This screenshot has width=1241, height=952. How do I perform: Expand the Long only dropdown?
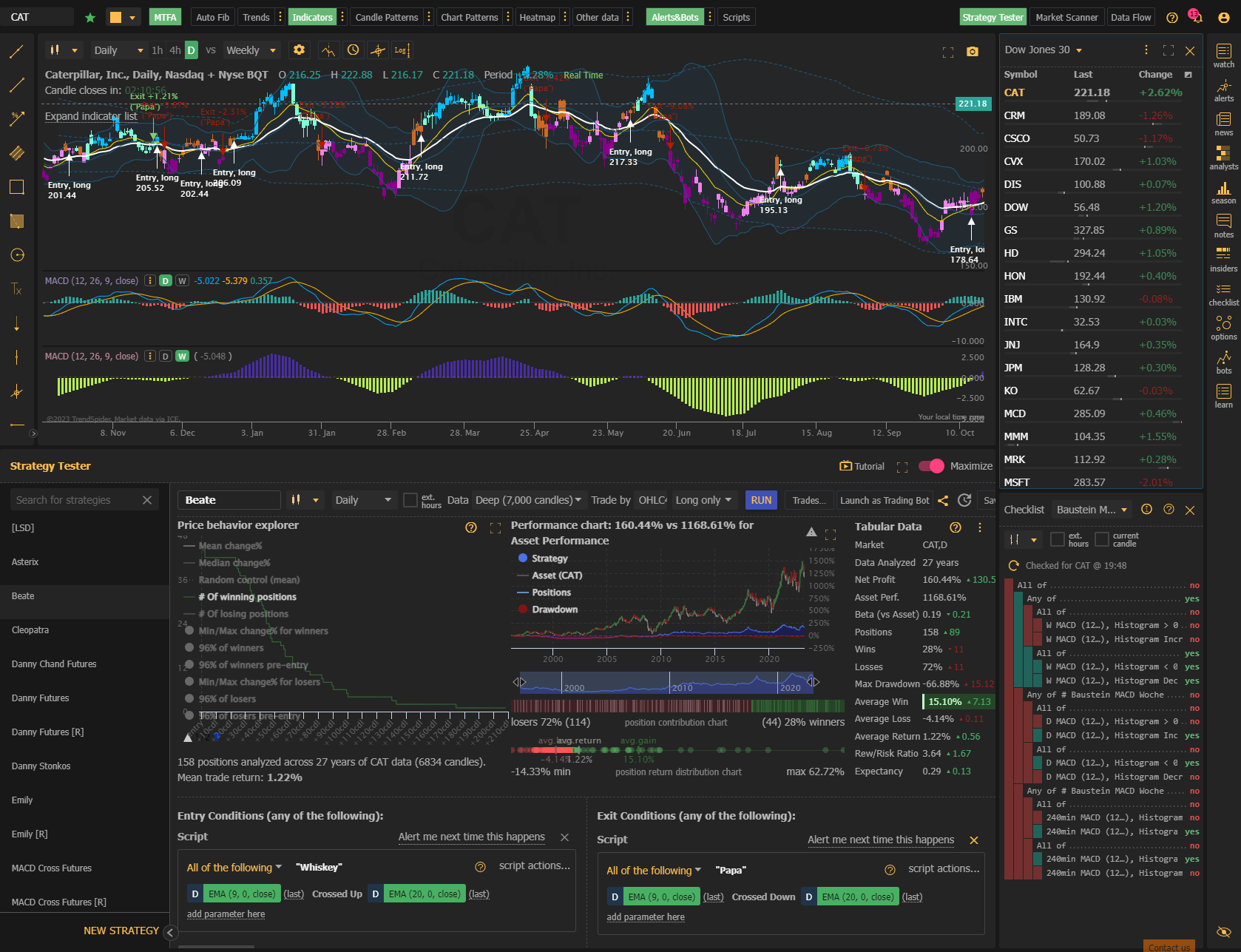point(705,500)
